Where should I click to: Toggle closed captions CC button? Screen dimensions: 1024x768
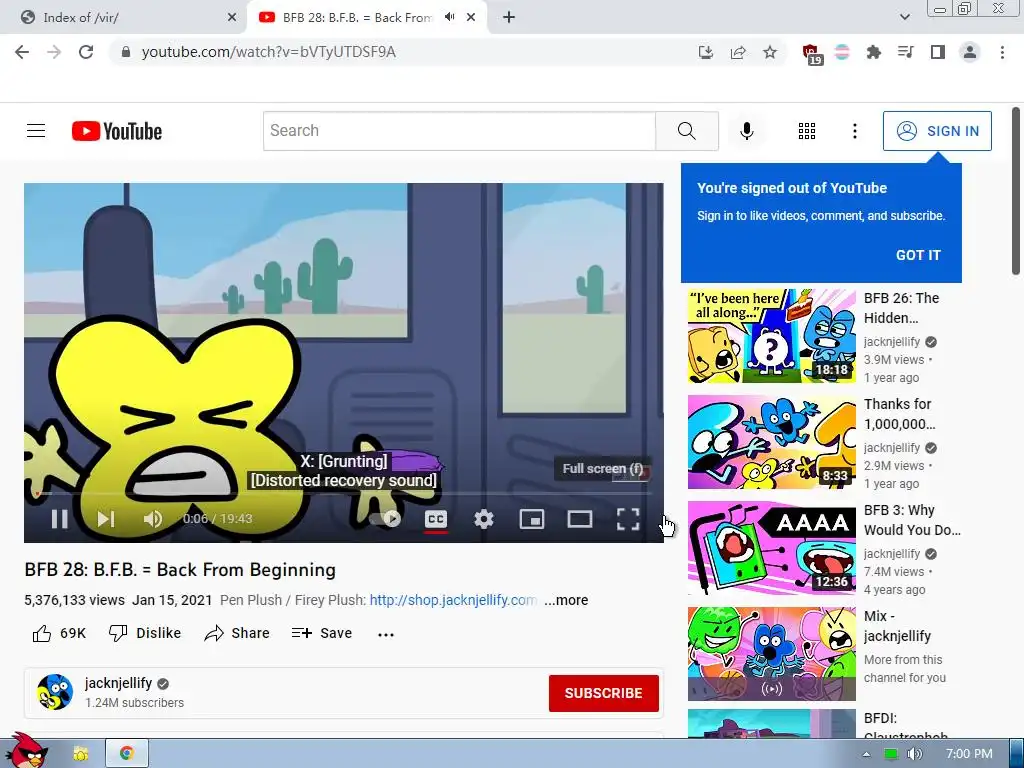click(x=436, y=519)
